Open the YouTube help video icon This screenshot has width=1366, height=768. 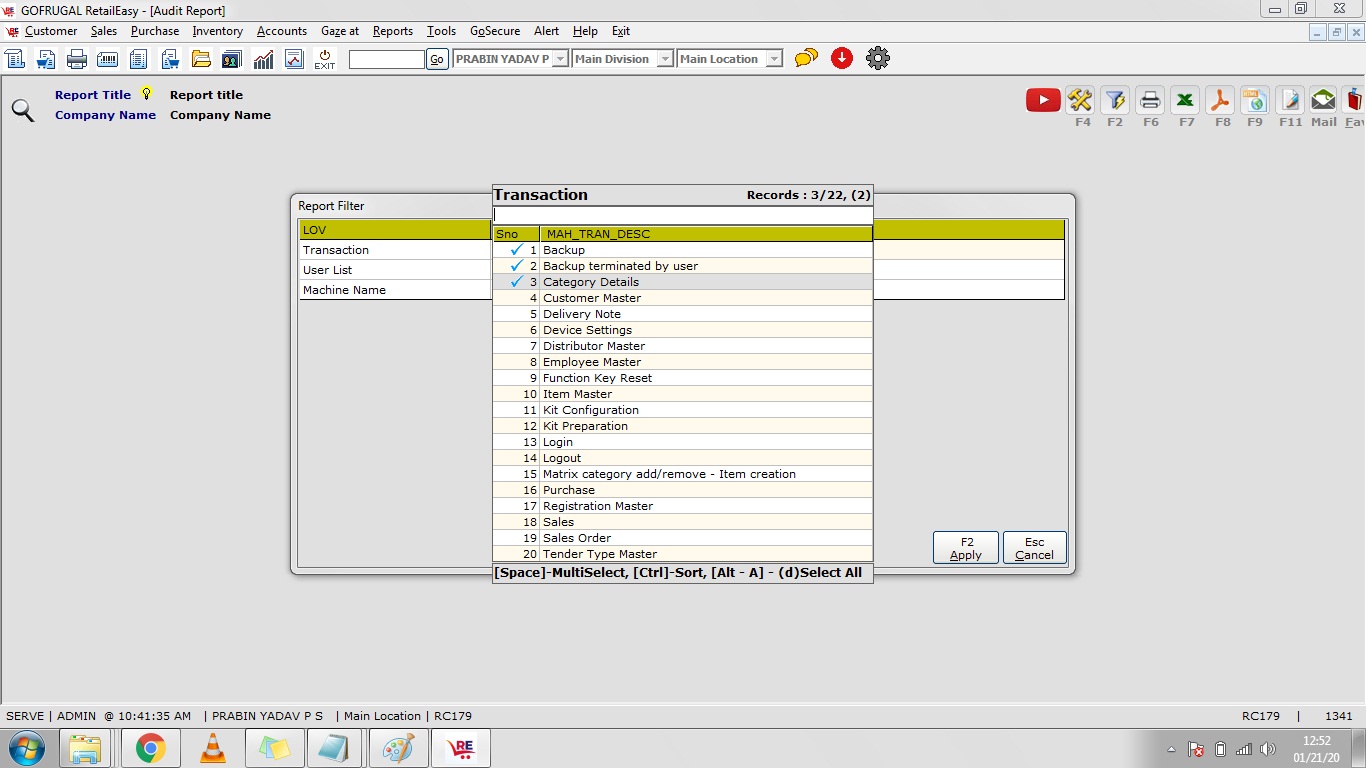coord(1042,100)
